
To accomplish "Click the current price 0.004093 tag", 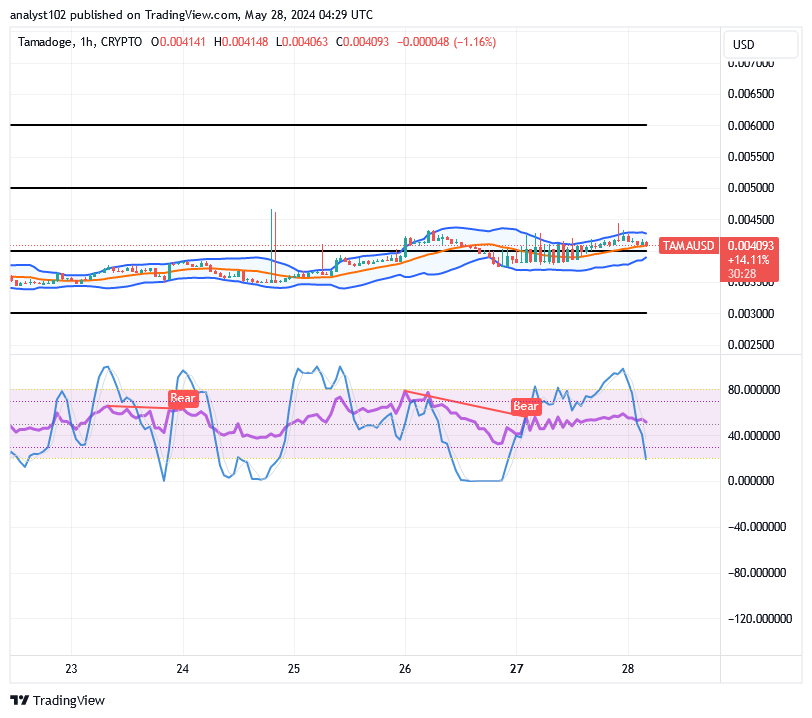I will click(750, 246).
